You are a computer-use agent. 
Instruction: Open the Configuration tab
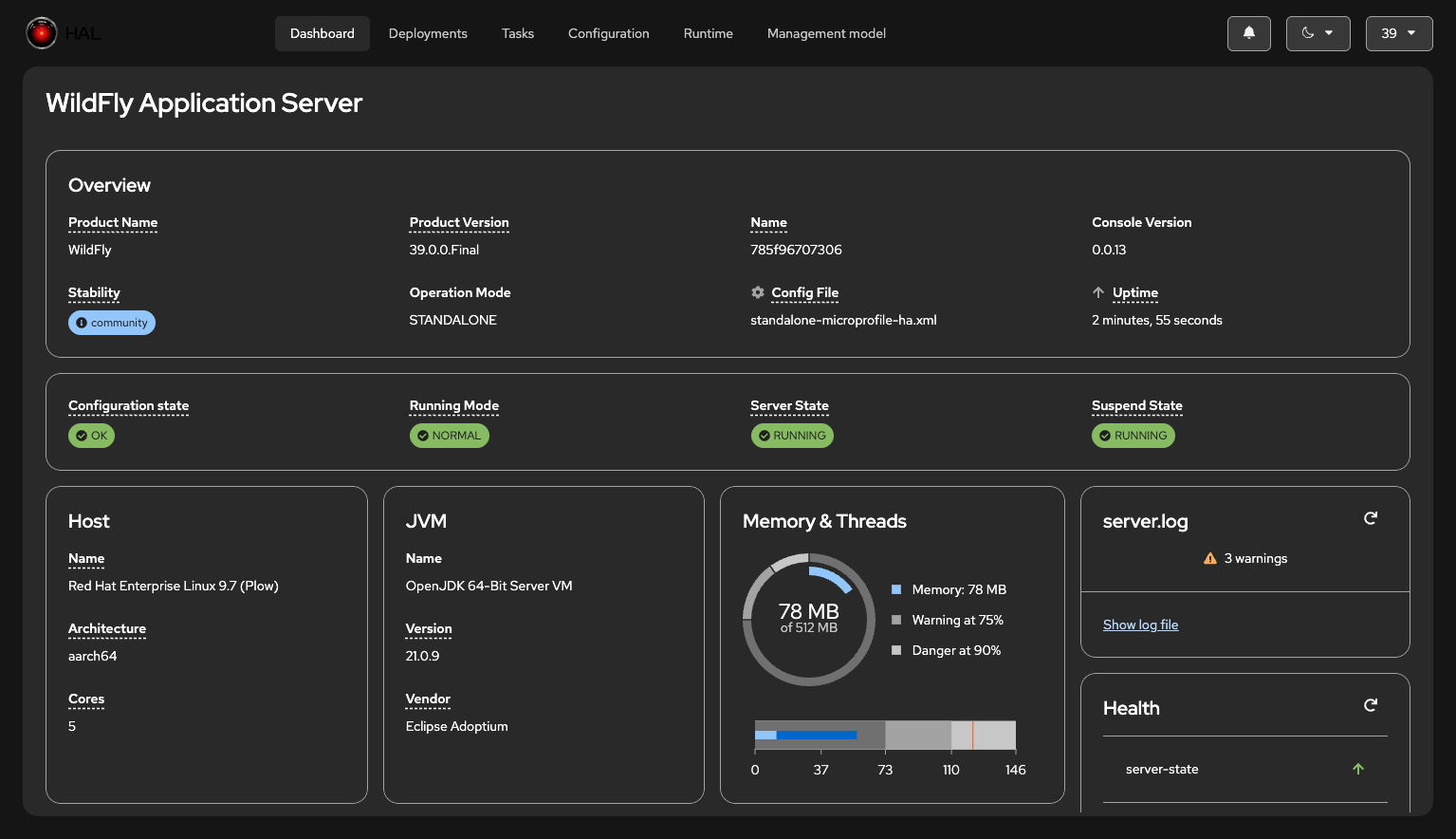tap(609, 33)
